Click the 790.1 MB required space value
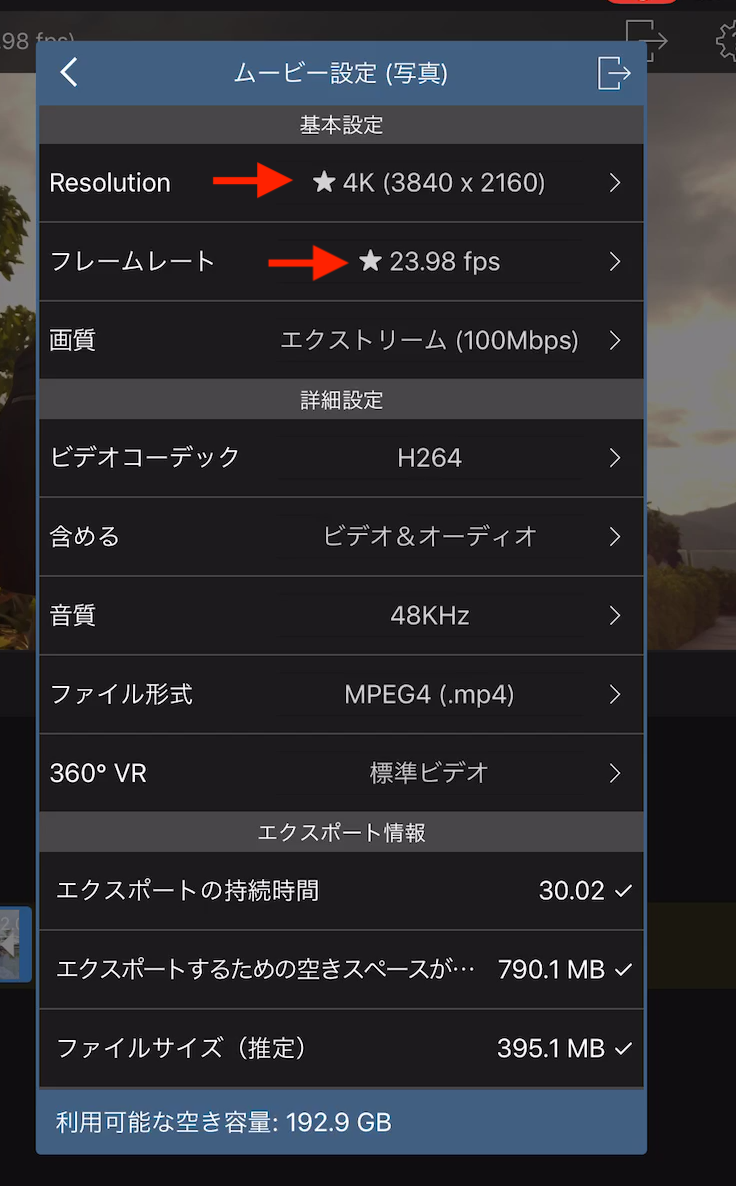The image size is (736, 1186). point(551,970)
